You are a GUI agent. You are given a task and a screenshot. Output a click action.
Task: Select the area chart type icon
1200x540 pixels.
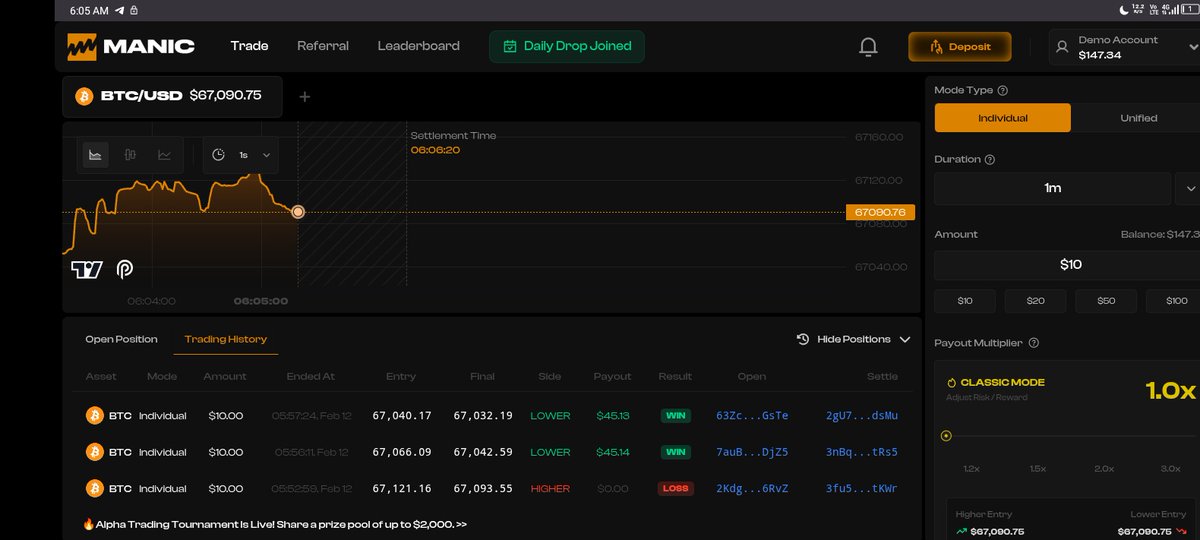pos(95,155)
